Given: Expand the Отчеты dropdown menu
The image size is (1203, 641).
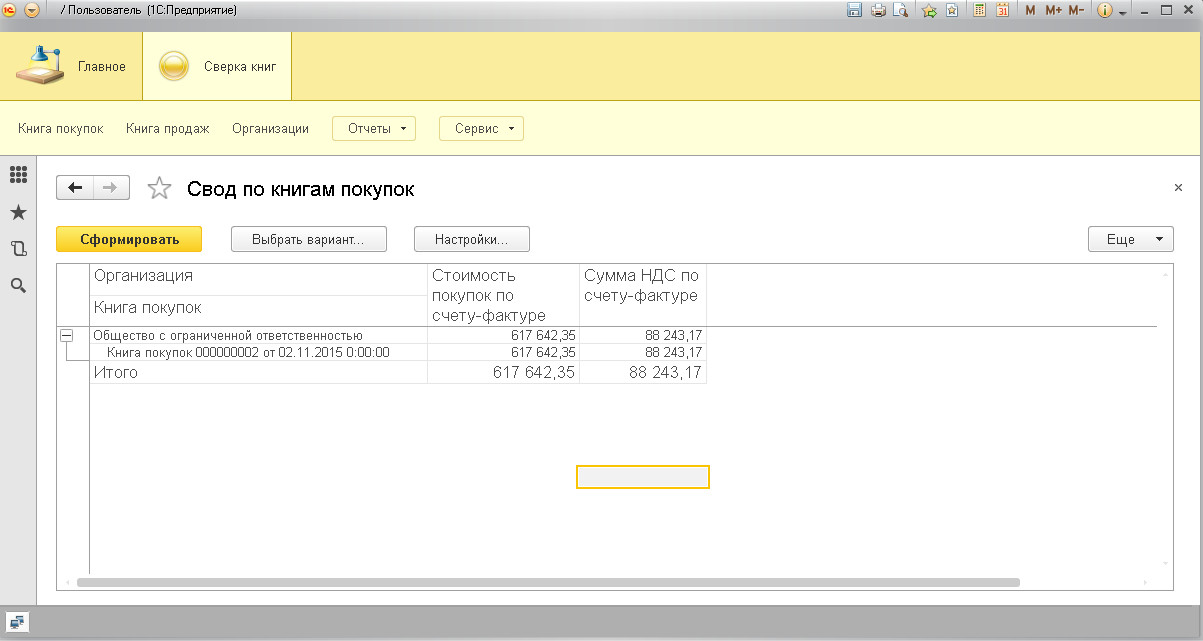Looking at the screenshot, I should pos(374,129).
